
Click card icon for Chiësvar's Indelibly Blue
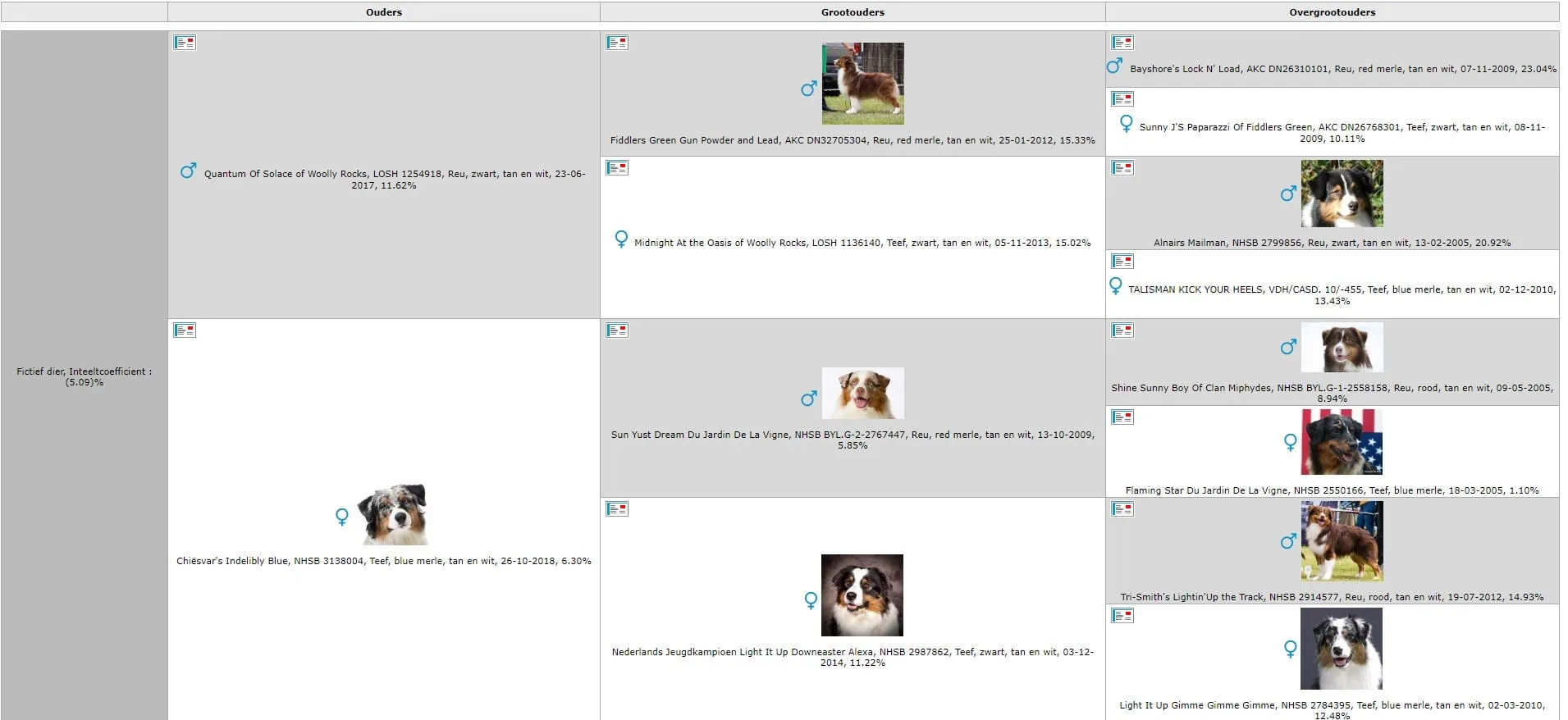click(185, 330)
